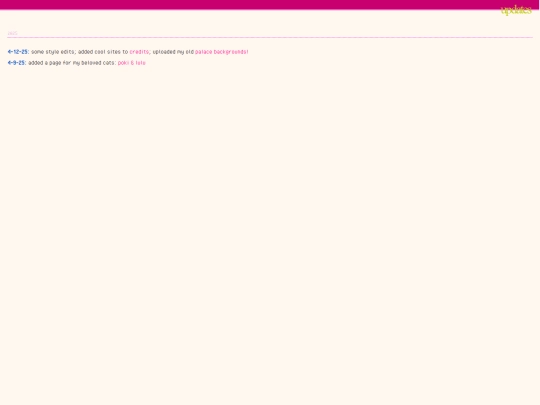Visit the poki & lulu cats page

(132, 63)
